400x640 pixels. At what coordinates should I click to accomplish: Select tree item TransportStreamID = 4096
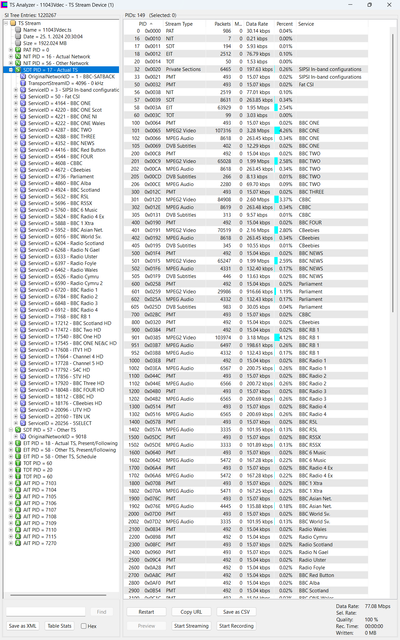click(x=65, y=83)
